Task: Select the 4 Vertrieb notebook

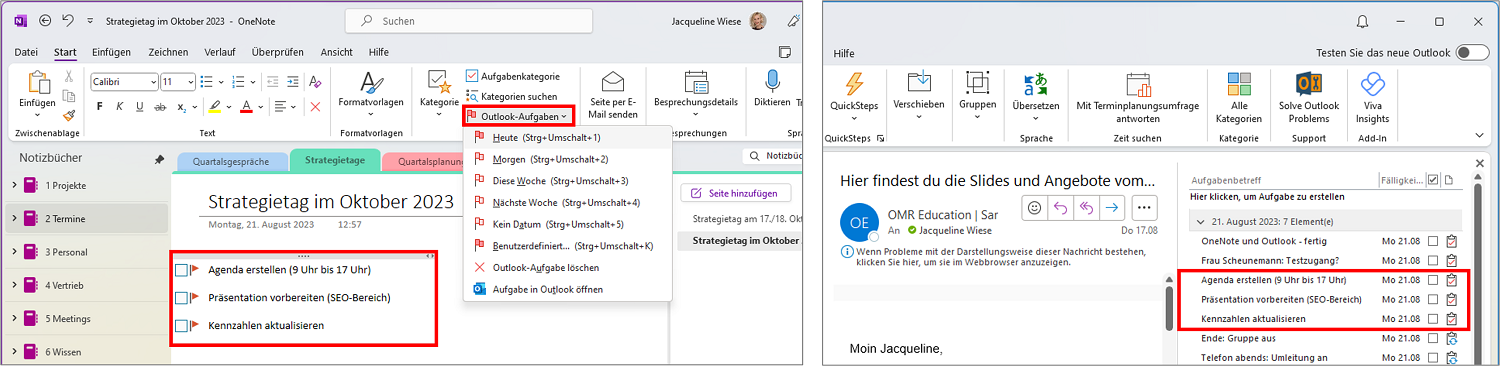Action: pyautogui.click(x=85, y=285)
